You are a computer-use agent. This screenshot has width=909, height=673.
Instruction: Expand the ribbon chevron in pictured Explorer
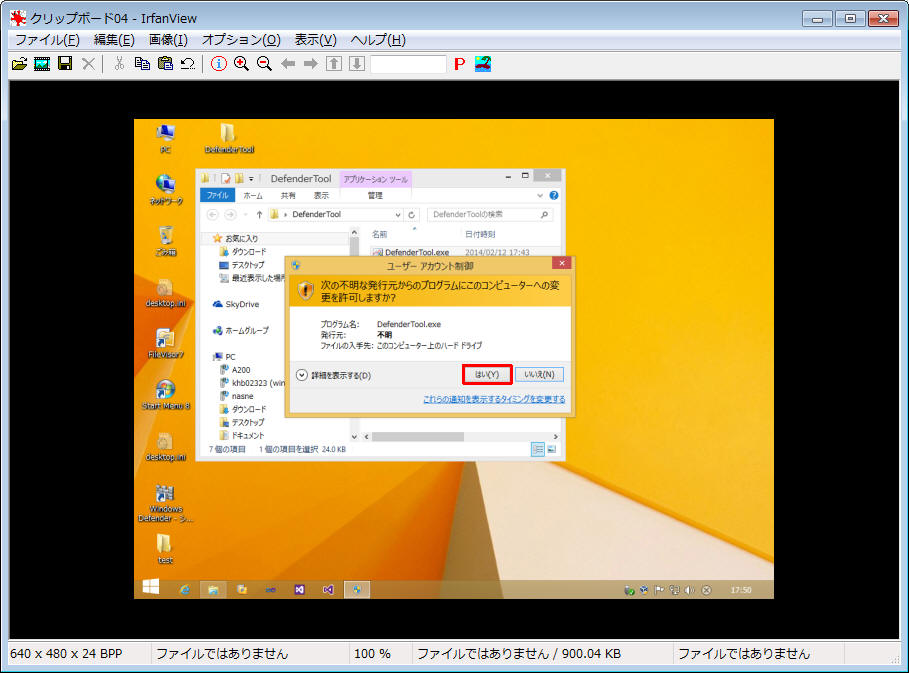[540, 195]
